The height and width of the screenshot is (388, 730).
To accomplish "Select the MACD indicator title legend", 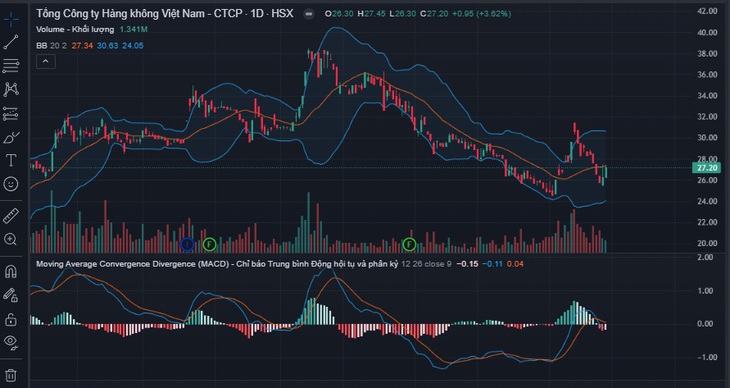I will (x=217, y=264).
